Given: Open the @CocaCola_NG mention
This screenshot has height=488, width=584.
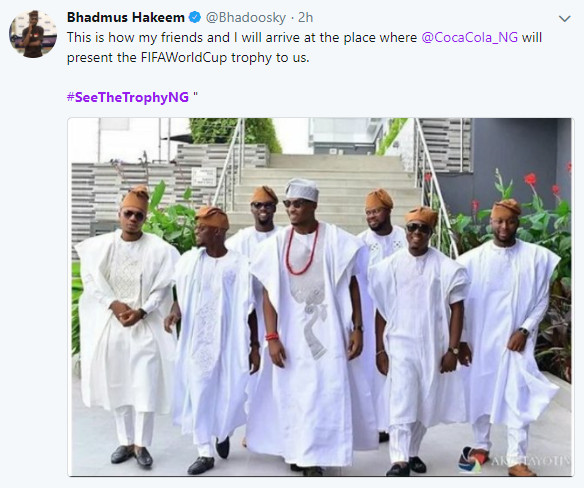Looking at the screenshot, I should click(469, 38).
